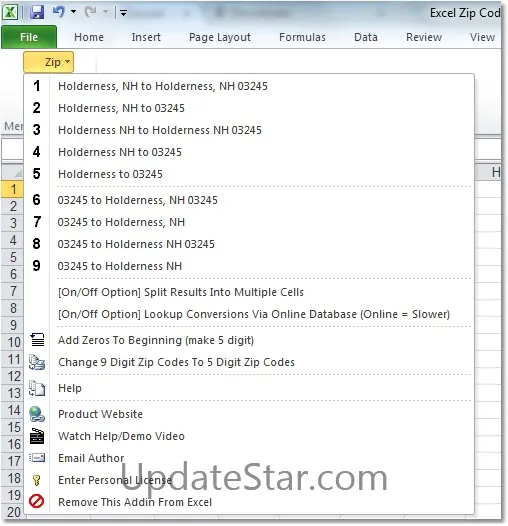508x526 pixels.
Task: Click the clapperboard video icon
Action: [37, 436]
